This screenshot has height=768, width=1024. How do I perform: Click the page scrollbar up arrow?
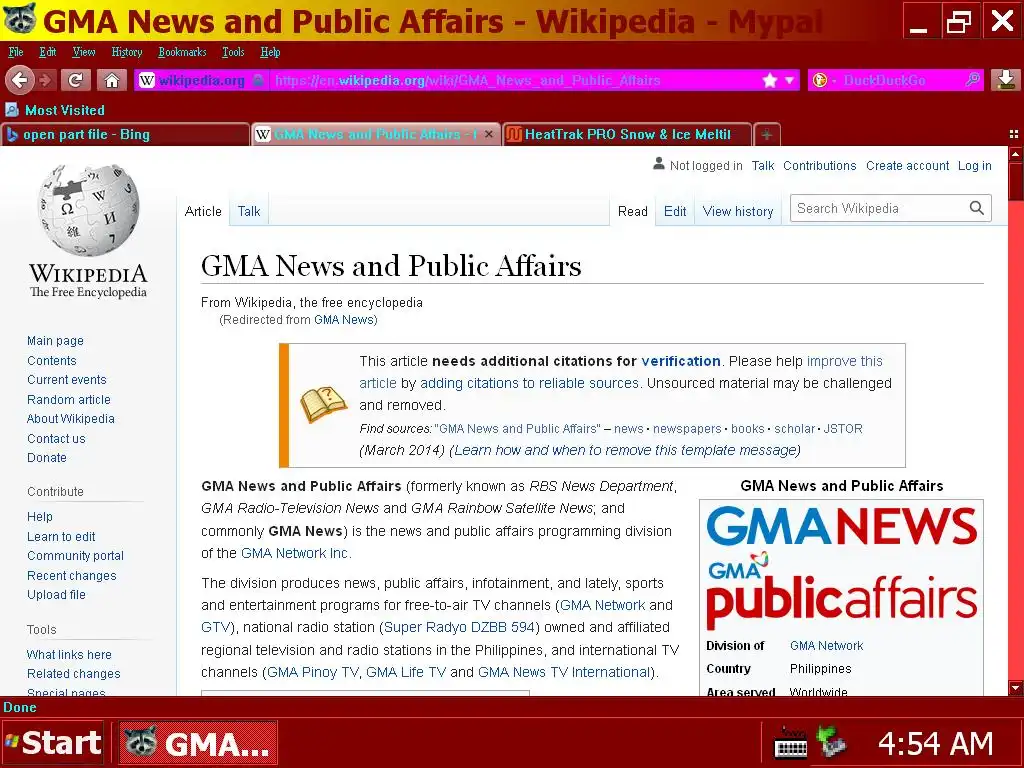(1016, 154)
